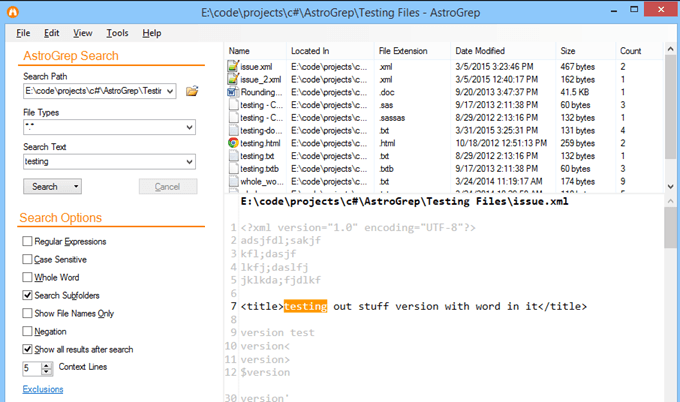Click the results list scroll up arrow
This screenshot has height=402, width=680.
pos(670,49)
